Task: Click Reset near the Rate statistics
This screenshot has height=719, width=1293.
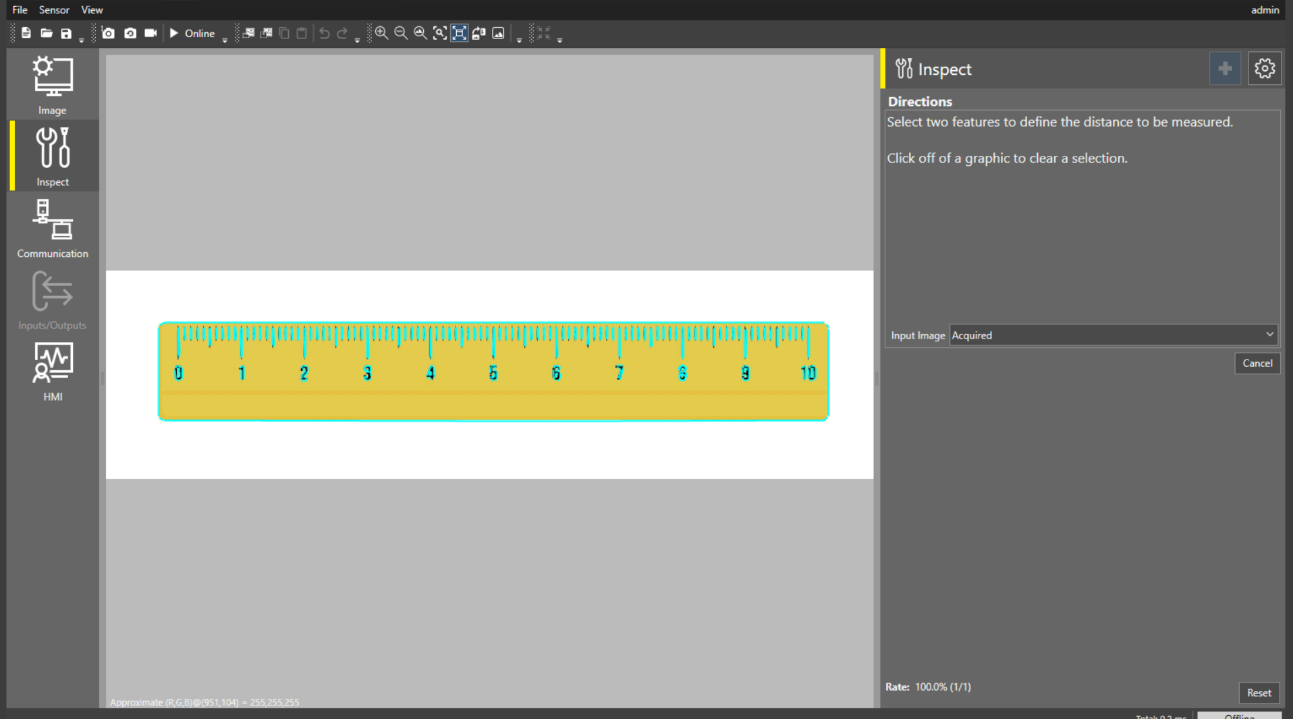Action: click(1259, 692)
